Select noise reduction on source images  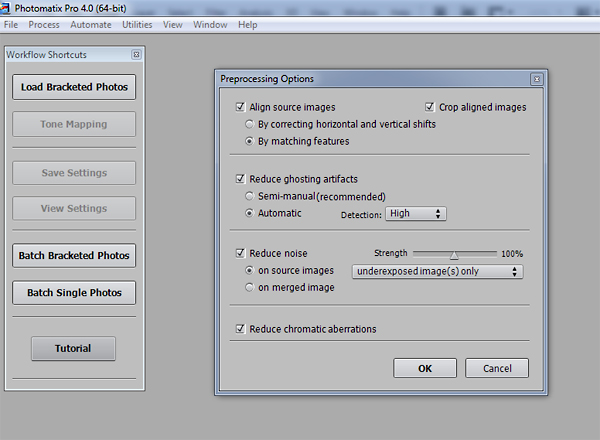(249, 271)
